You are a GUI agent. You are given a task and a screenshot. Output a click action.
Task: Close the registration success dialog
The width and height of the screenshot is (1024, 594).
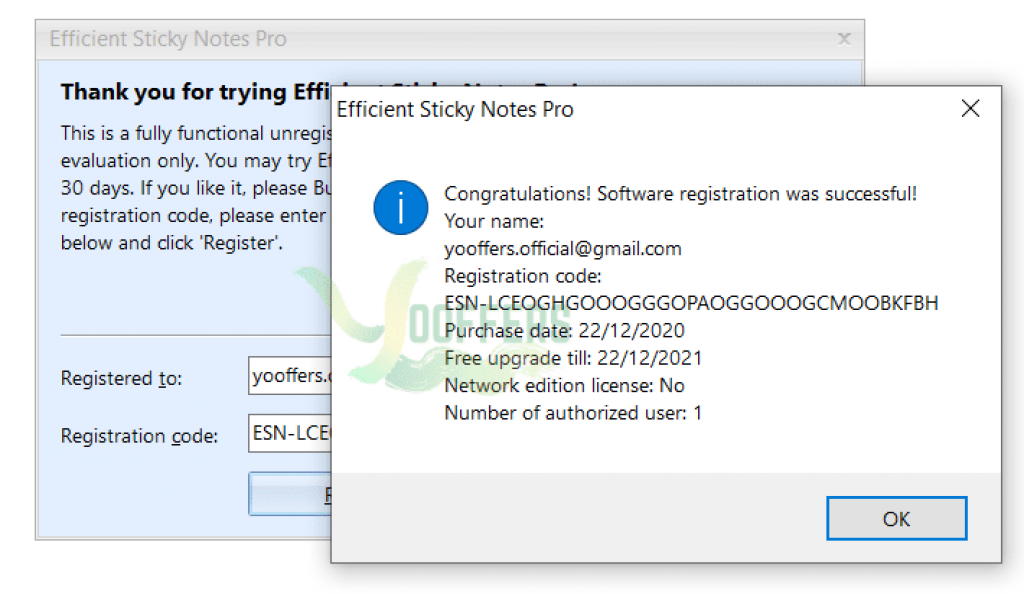pos(970,108)
